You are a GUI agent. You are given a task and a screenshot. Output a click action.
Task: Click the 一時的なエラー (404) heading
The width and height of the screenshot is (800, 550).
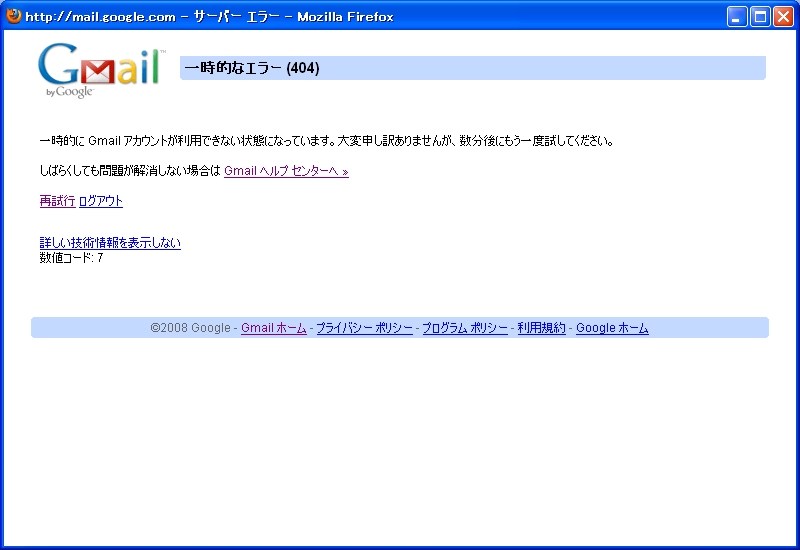click(x=252, y=68)
